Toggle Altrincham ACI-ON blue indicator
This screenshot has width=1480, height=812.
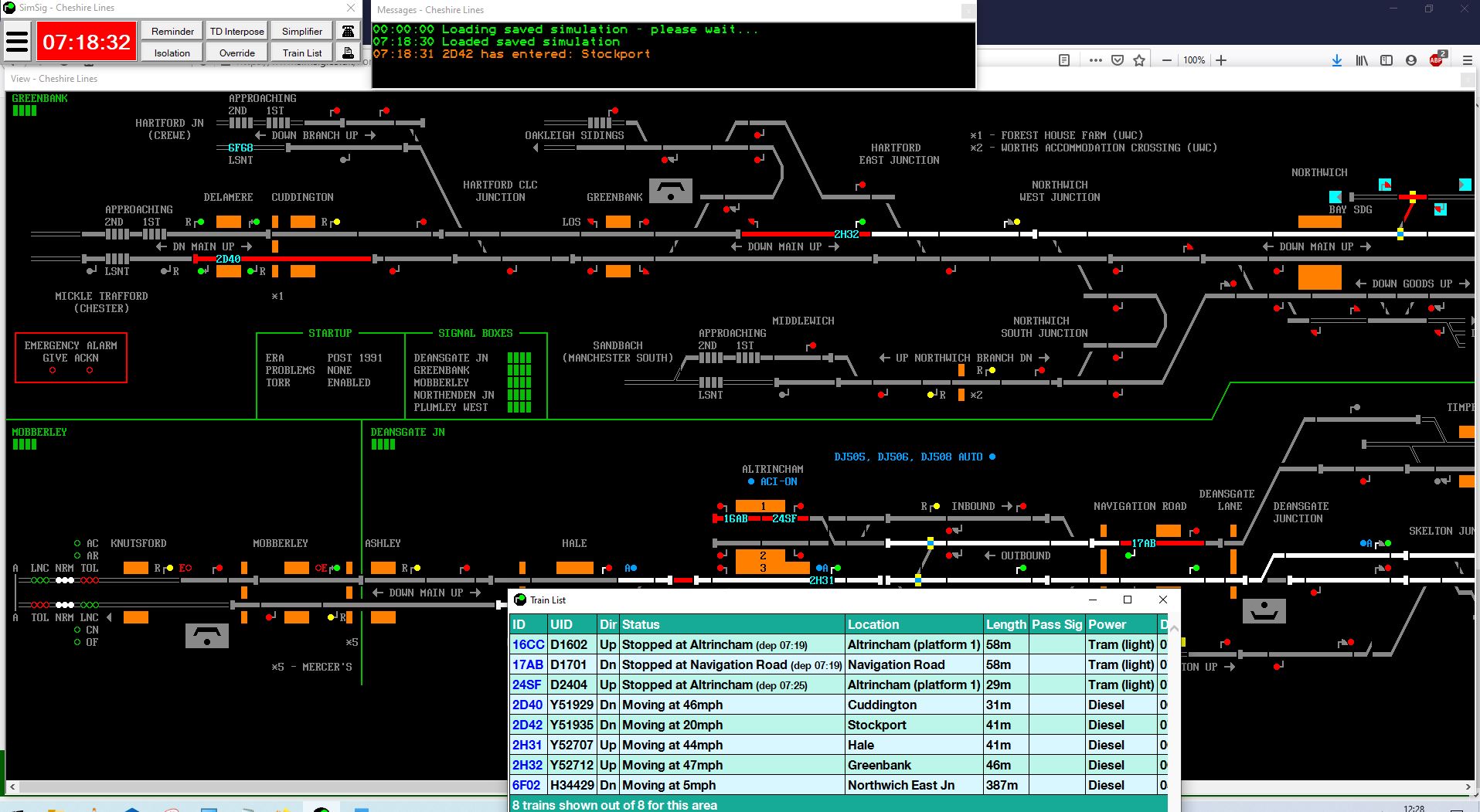tap(751, 481)
